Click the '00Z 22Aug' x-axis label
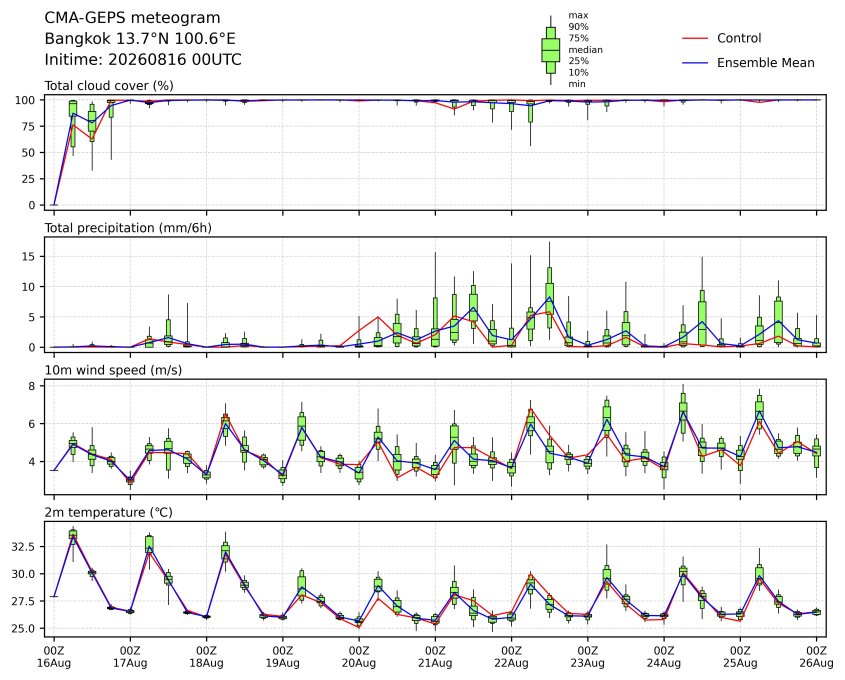The height and width of the screenshot is (680, 845). 511,657
